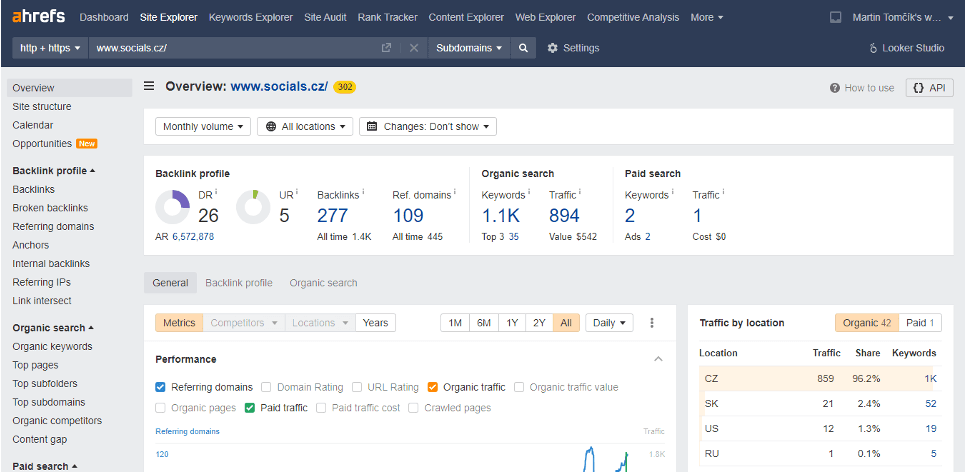The image size is (966, 472).
Task: Open Opportunities with New badge
Action: pos(54,144)
